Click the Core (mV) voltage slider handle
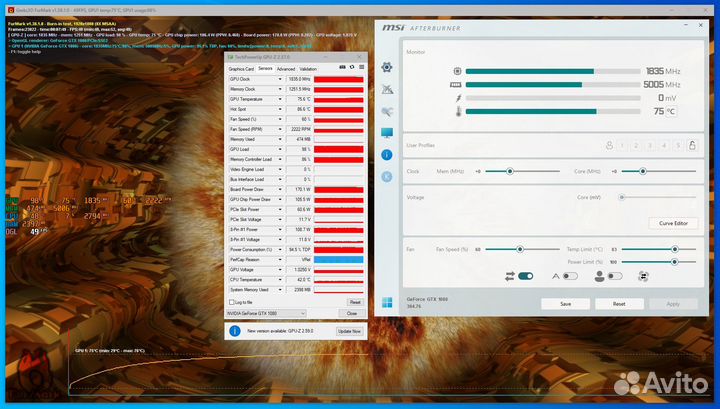Image resolution: width=720 pixels, height=409 pixels. click(x=621, y=197)
